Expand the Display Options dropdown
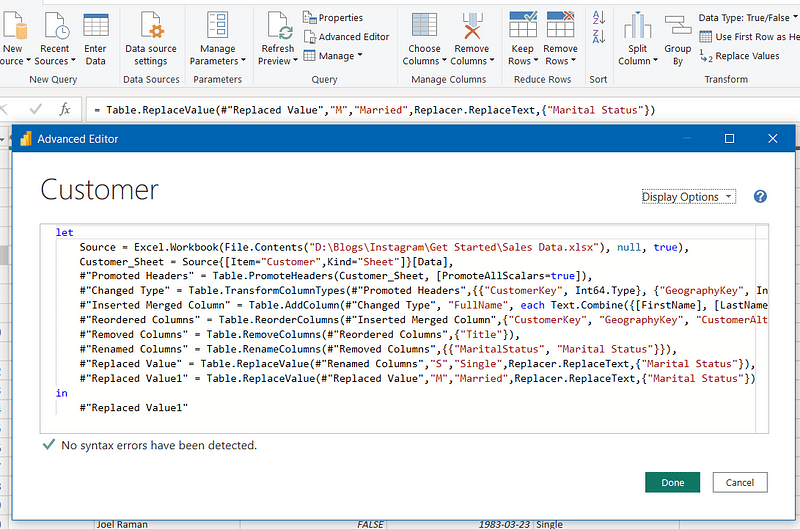This screenshot has width=800, height=529. pos(687,197)
